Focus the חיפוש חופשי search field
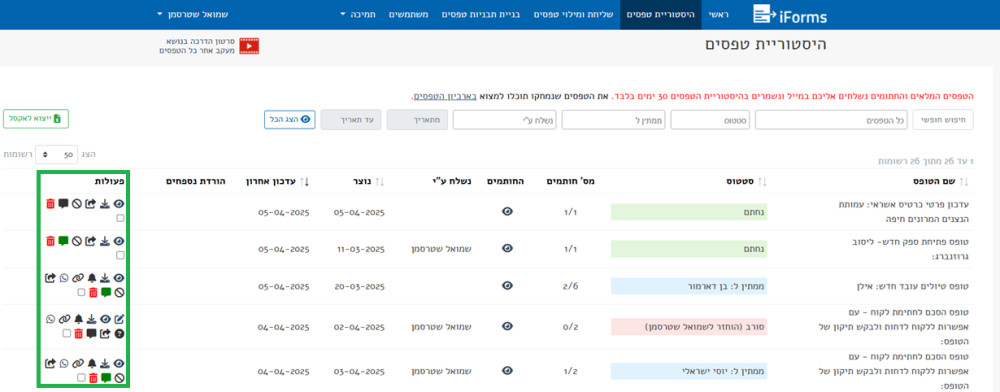 pyautogui.click(x=943, y=120)
